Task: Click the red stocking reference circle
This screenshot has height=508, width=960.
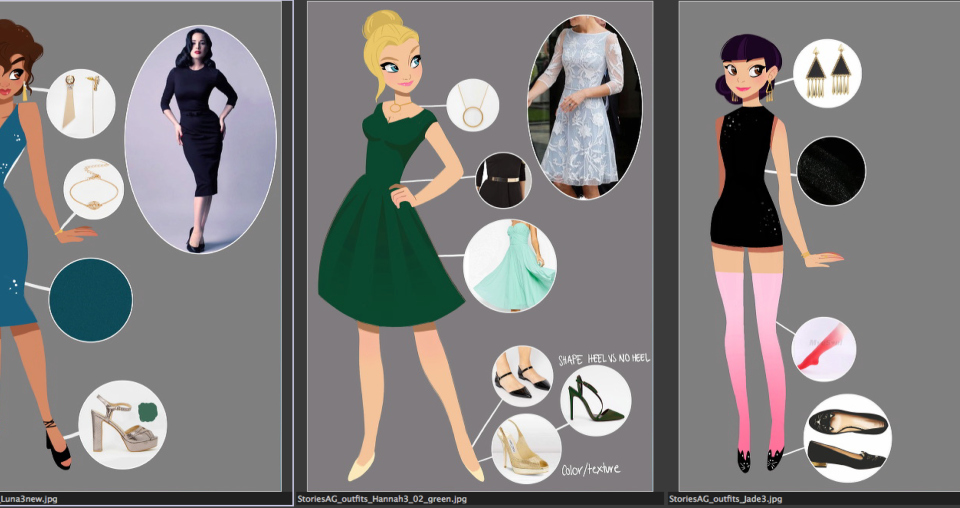Action: click(x=824, y=349)
